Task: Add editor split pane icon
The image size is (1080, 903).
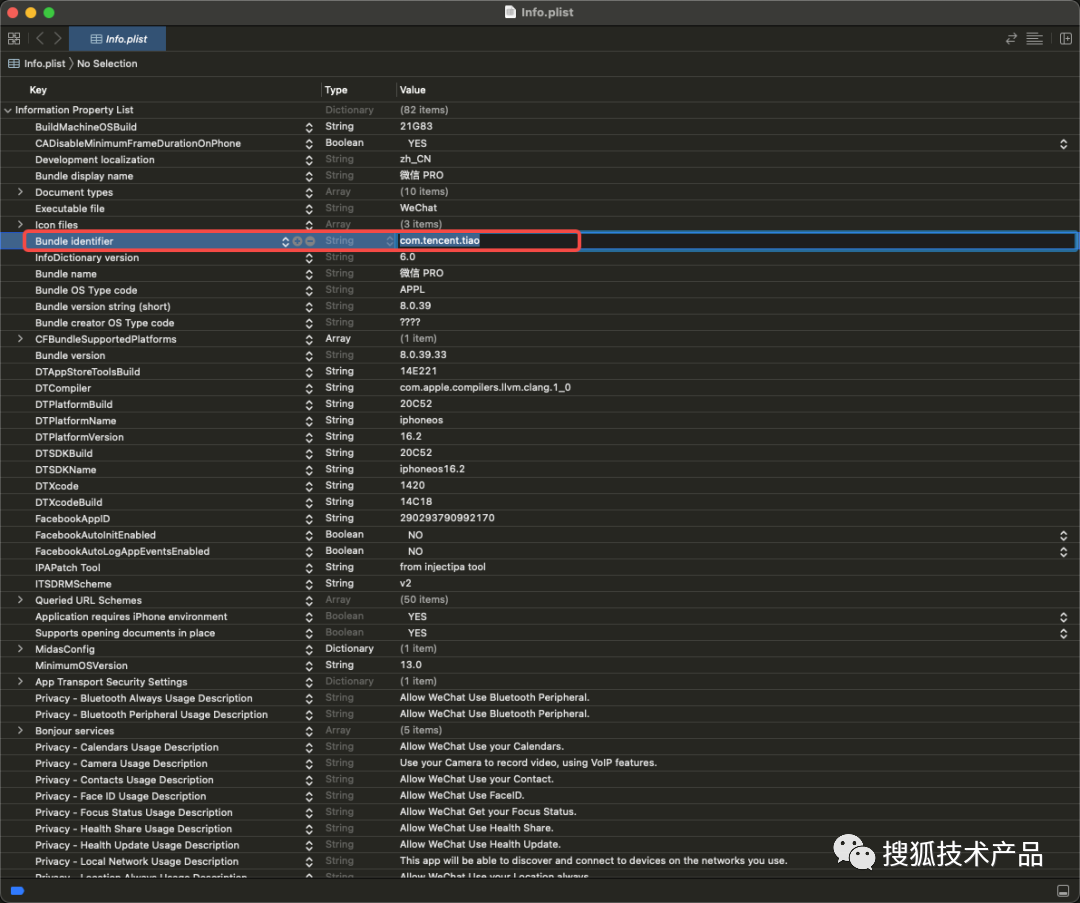Action: click(1066, 39)
